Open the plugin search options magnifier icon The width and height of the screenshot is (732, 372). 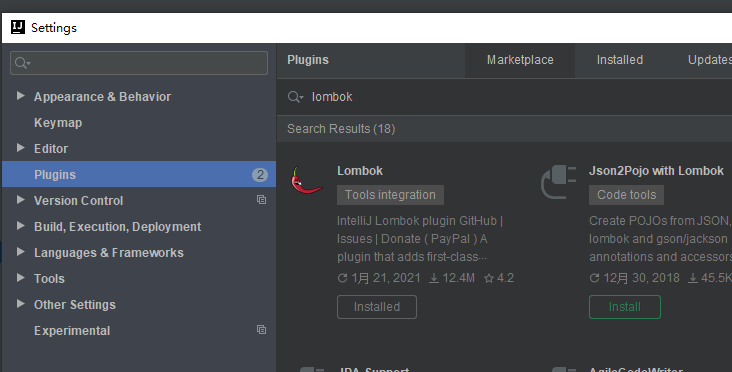click(296, 97)
